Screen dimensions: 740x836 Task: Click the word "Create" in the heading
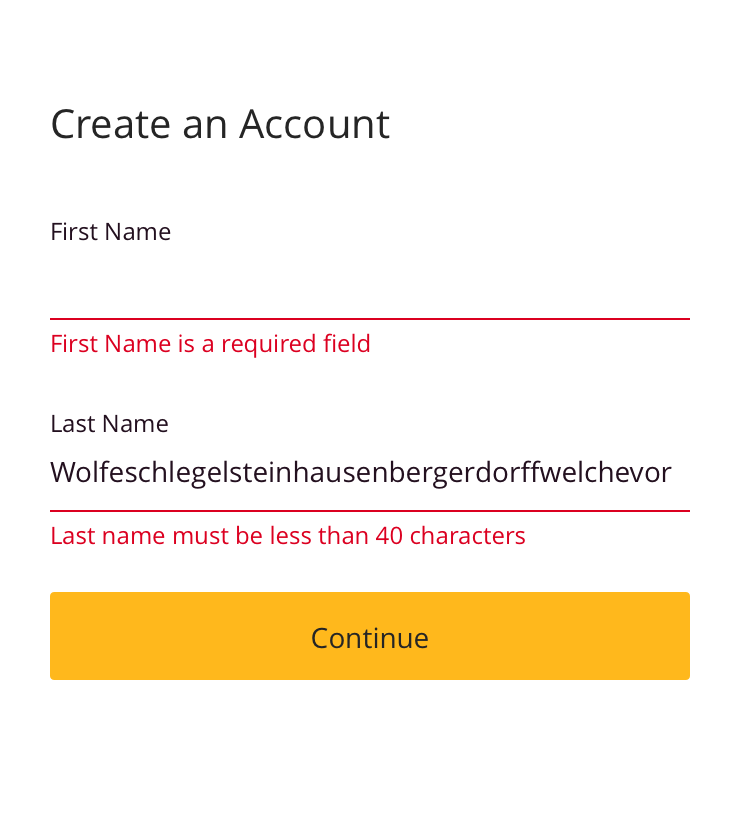[x=110, y=124]
